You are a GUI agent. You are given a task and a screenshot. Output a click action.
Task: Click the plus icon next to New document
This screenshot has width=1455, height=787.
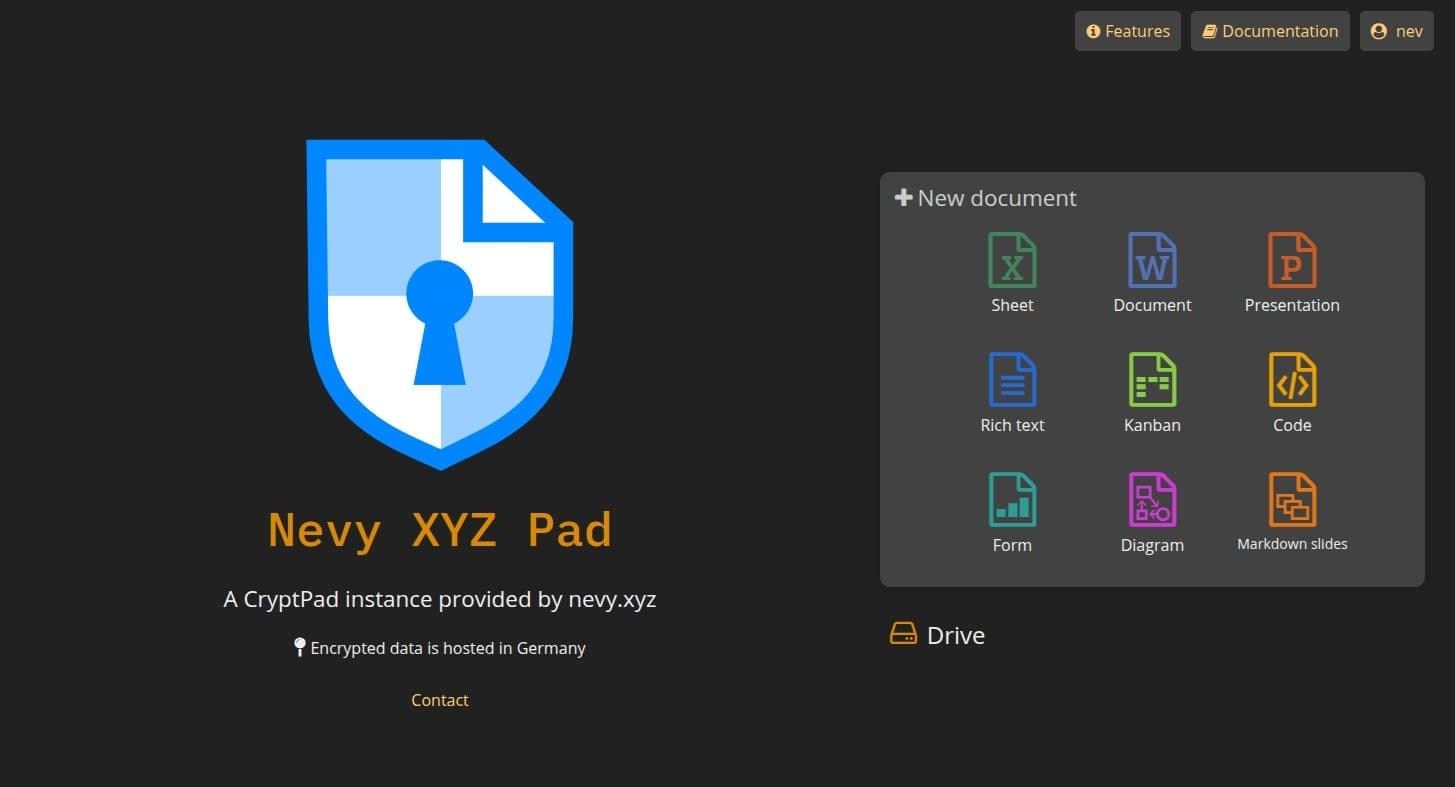pyautogui.click(x=903, y=197)
